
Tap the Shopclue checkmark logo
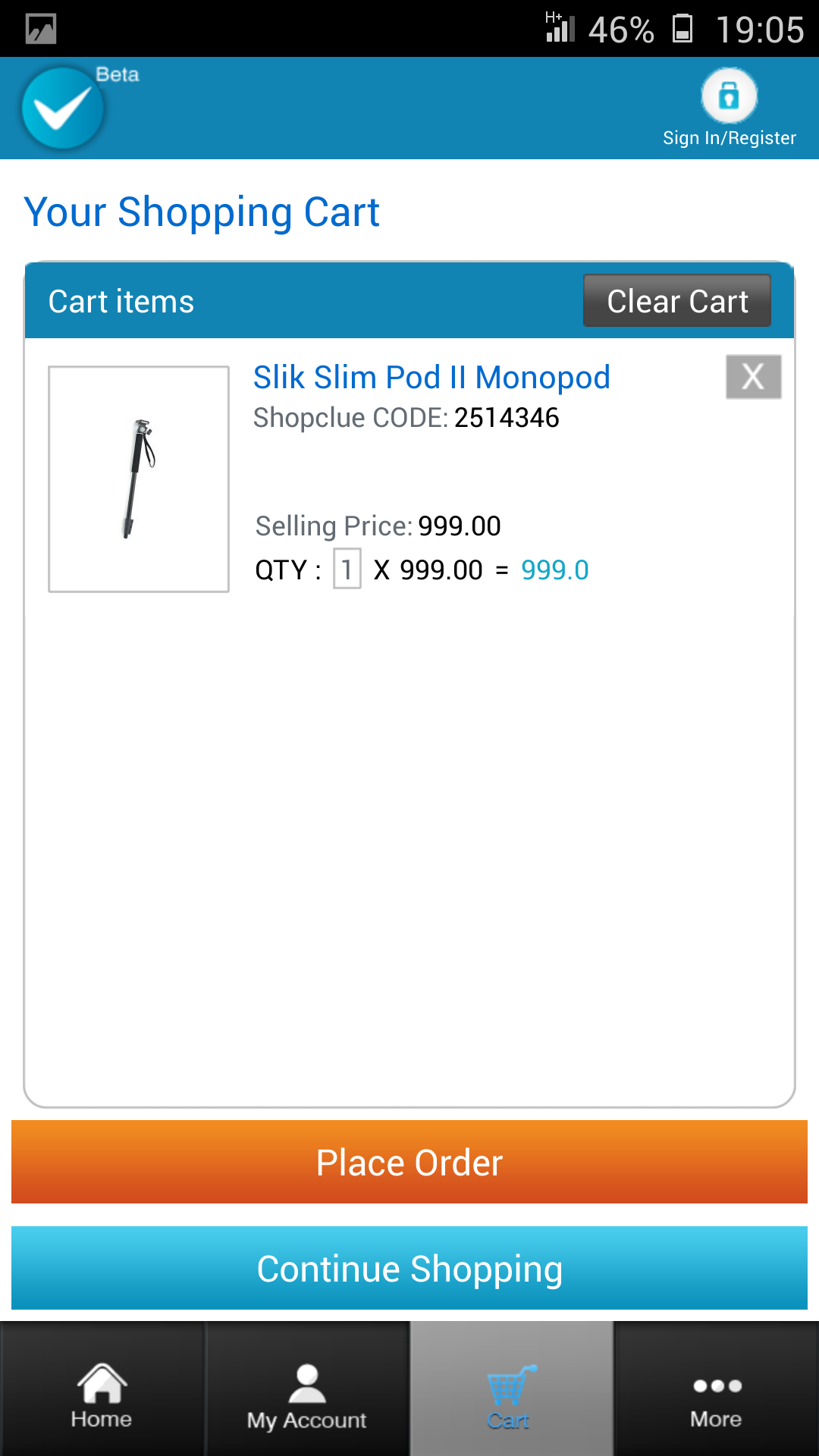pyautogui.click(x=63, y=108)
